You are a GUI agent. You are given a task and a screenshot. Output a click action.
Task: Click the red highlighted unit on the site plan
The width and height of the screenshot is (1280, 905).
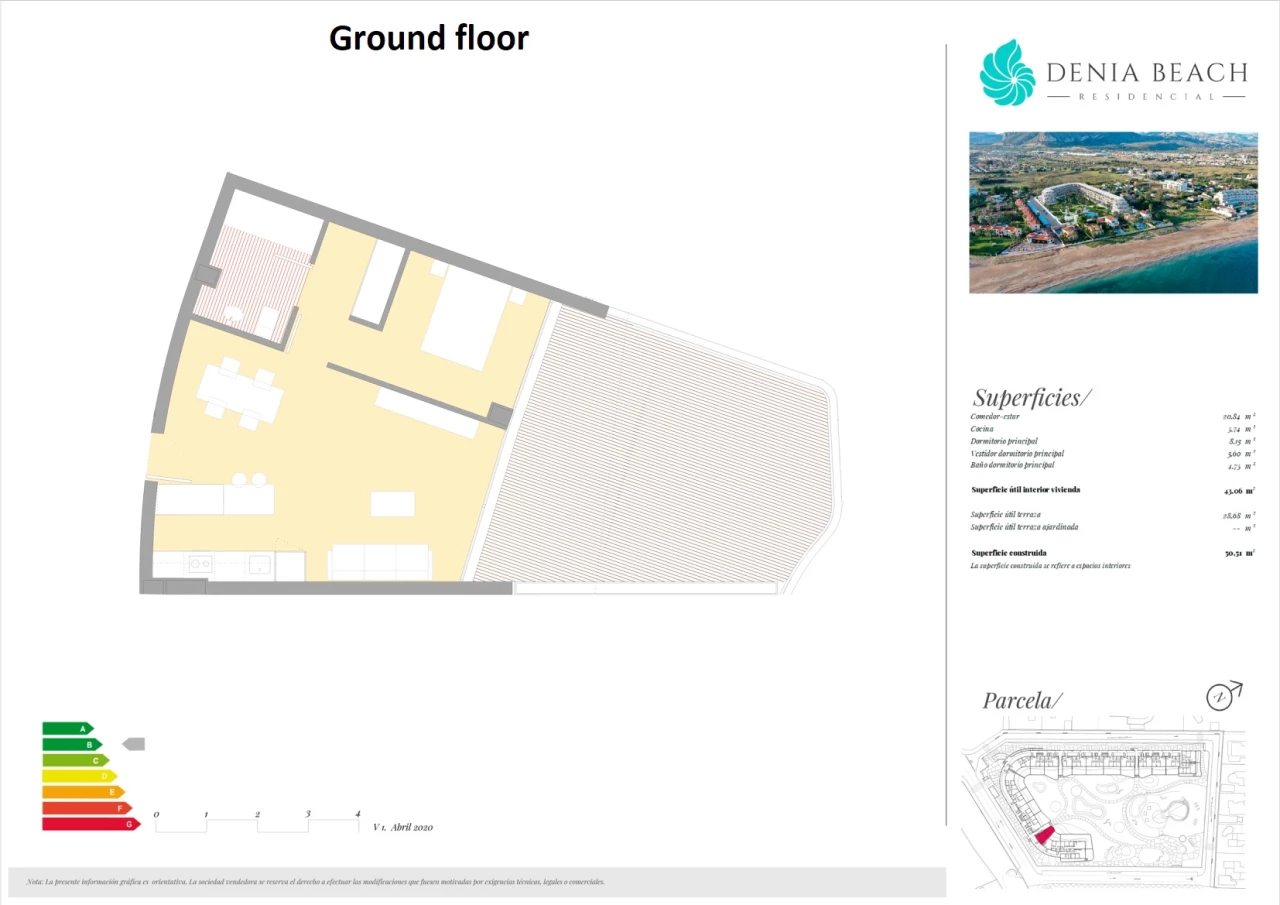point(1043,835)
